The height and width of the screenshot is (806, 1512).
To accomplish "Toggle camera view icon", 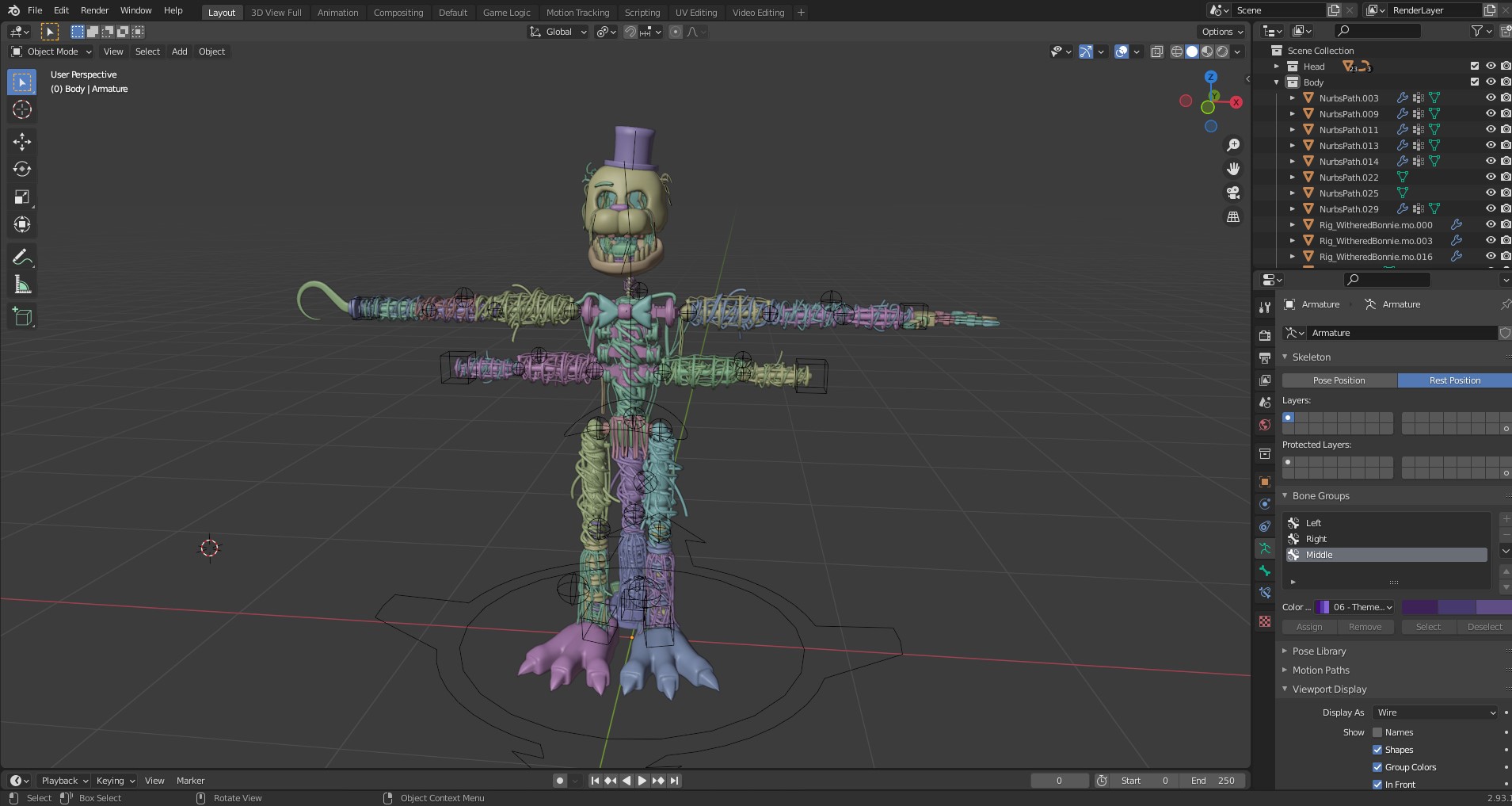I will click(1233, 193).
